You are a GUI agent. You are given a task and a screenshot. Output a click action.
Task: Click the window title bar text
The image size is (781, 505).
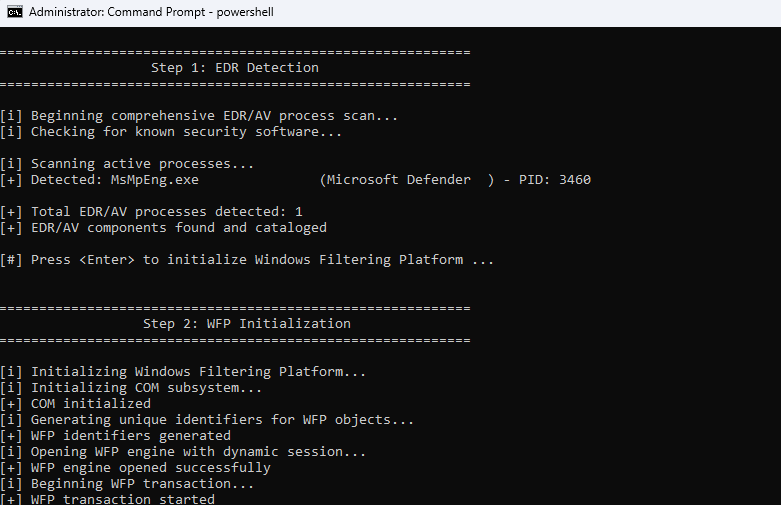[x=151, y=13]
